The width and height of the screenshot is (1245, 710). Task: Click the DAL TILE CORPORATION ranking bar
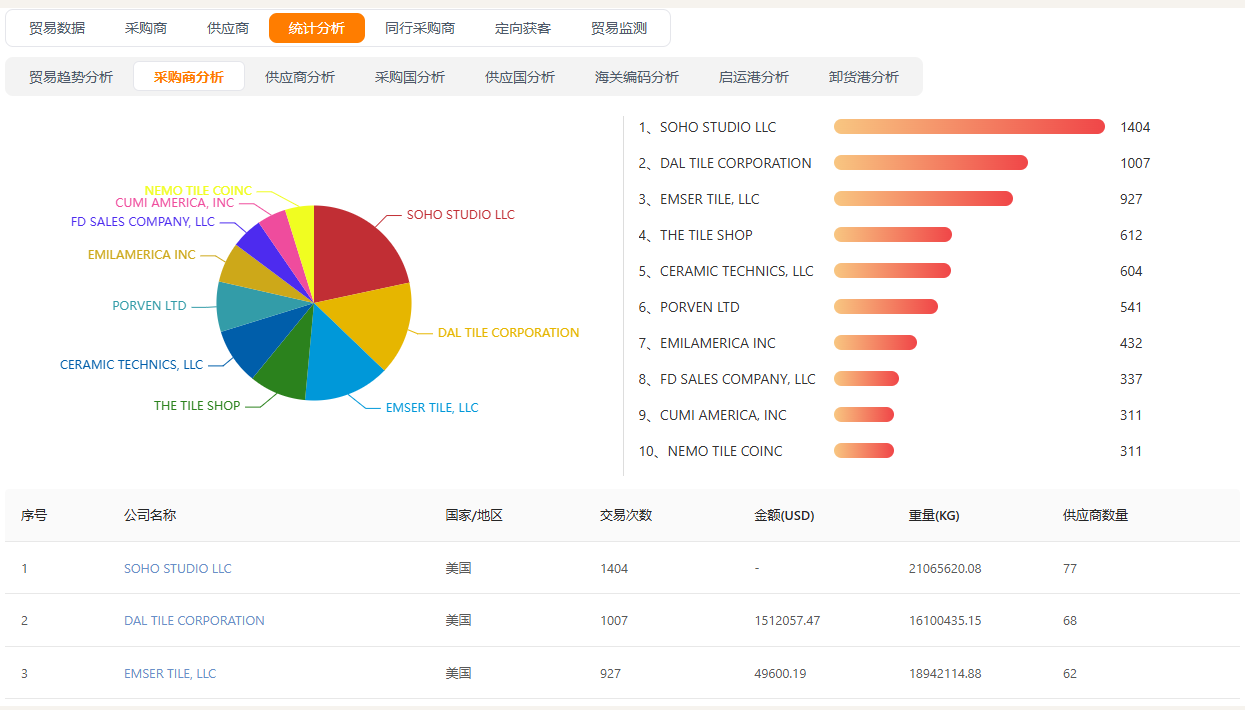click(931, 163)
